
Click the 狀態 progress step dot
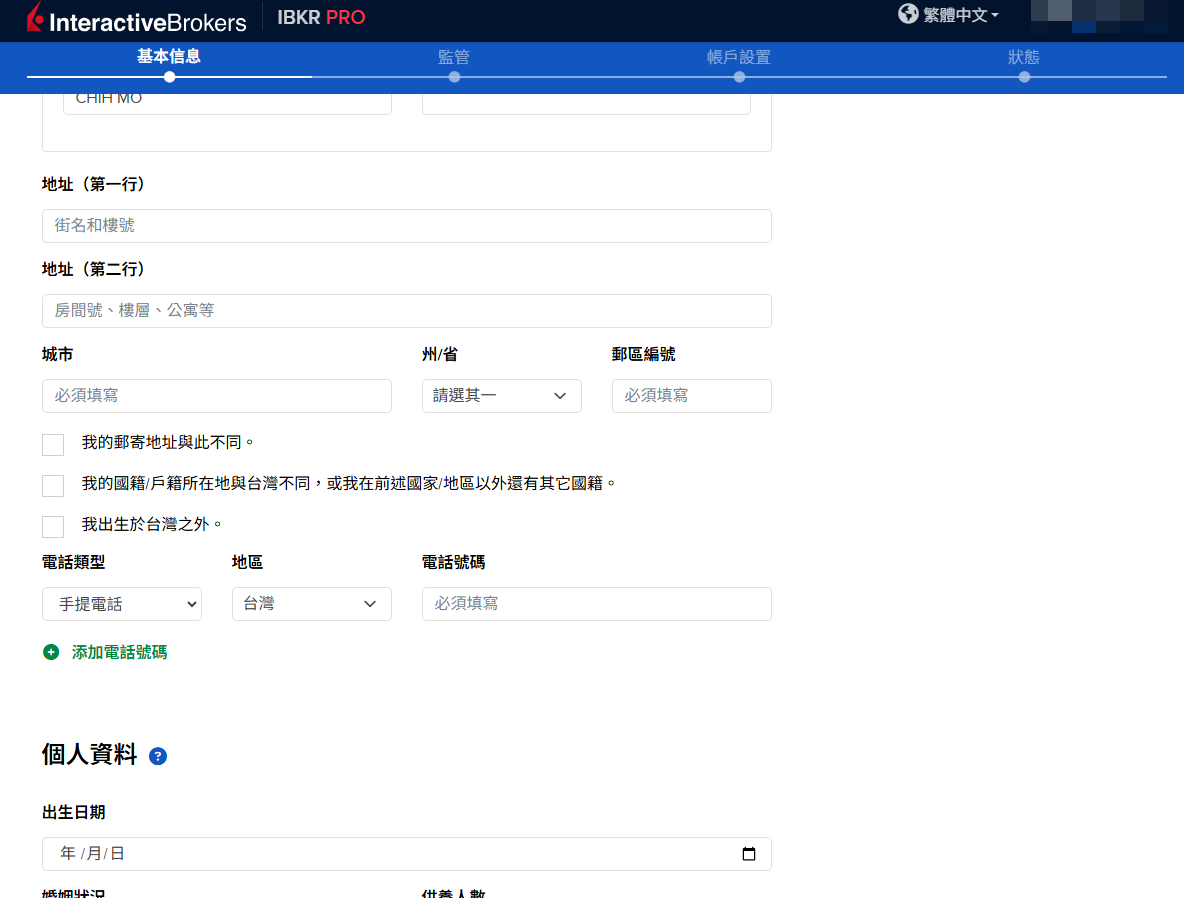[x=1024, y=77]
